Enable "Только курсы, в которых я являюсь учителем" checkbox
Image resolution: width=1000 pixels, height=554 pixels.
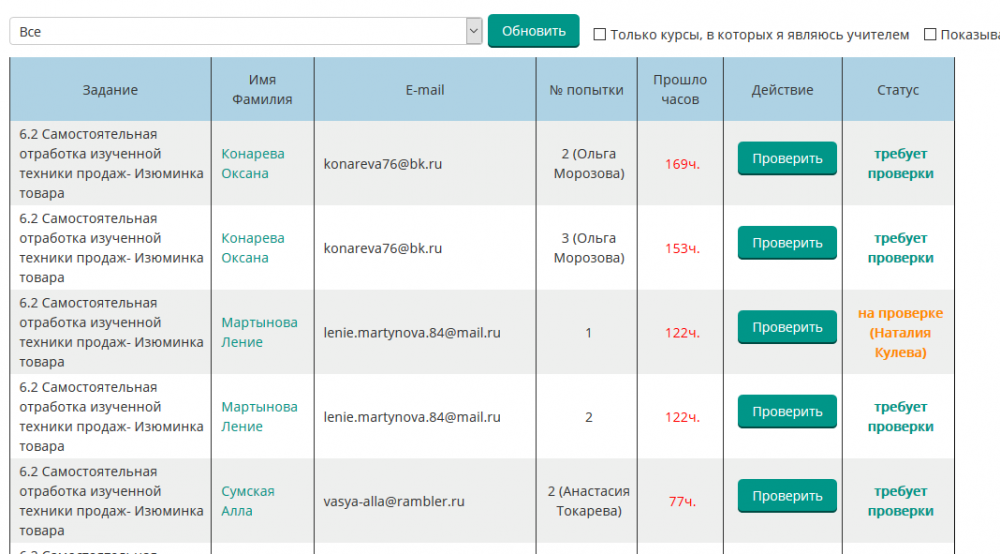pyautogui.click(x=600, y=34)
